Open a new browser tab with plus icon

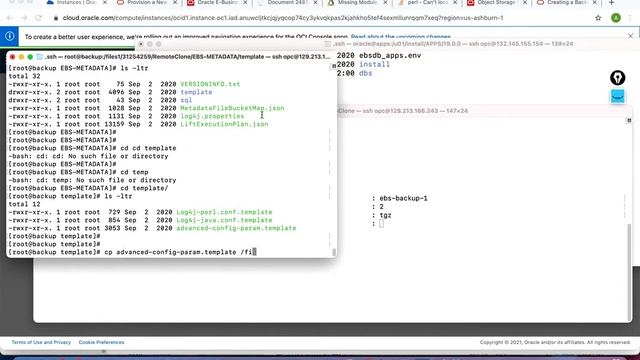click(x=611, y=3)
